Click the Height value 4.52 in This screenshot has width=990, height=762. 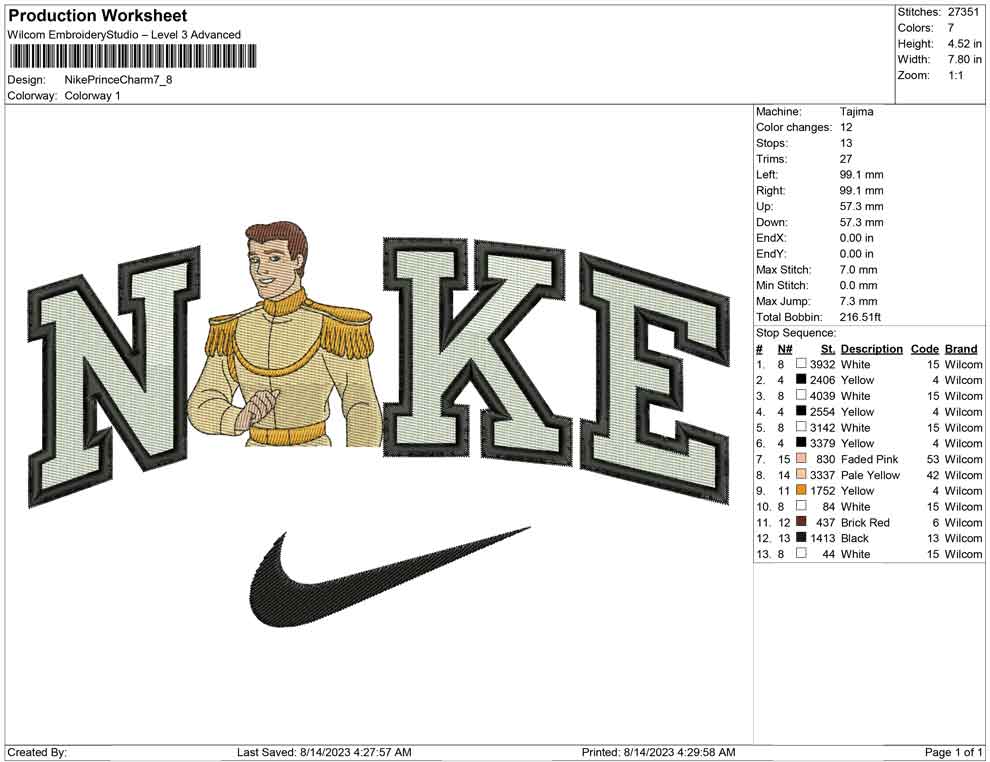click(964, 44)
